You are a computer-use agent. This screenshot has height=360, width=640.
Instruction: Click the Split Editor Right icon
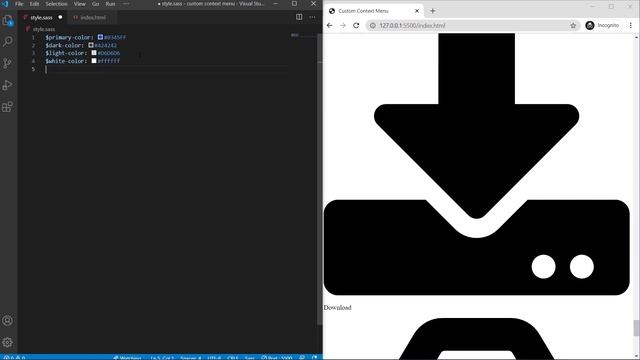[299, 17]
